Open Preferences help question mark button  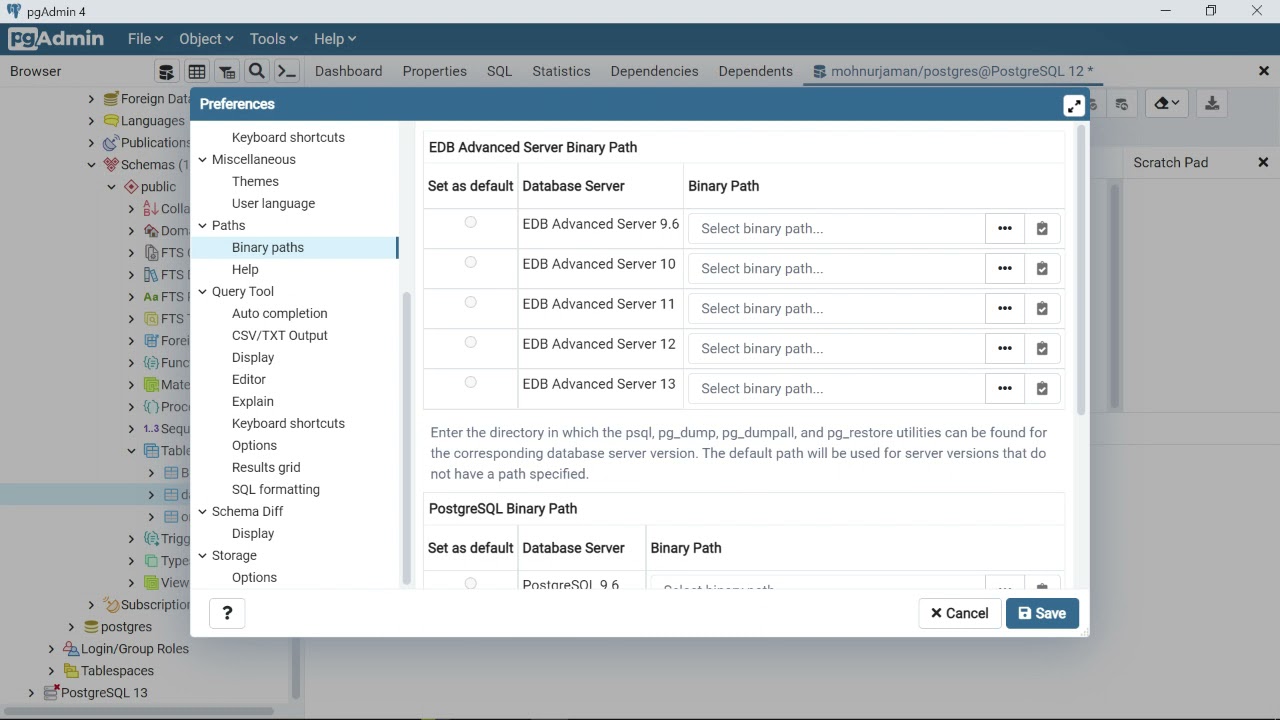pyautogui.click(x=227, y=613)
